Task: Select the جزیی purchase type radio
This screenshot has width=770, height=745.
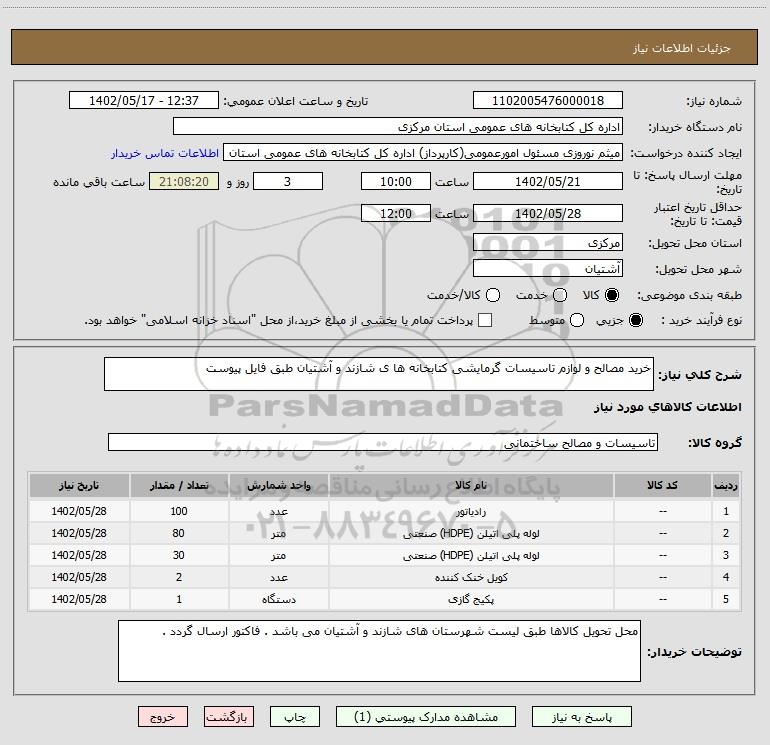Action: (635, 320)
